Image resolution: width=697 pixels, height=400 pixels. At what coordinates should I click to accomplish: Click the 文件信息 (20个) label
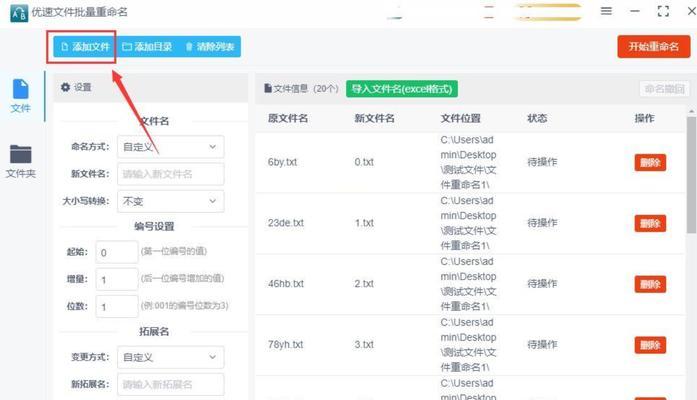pyautogui.click(x=301, y=89)
